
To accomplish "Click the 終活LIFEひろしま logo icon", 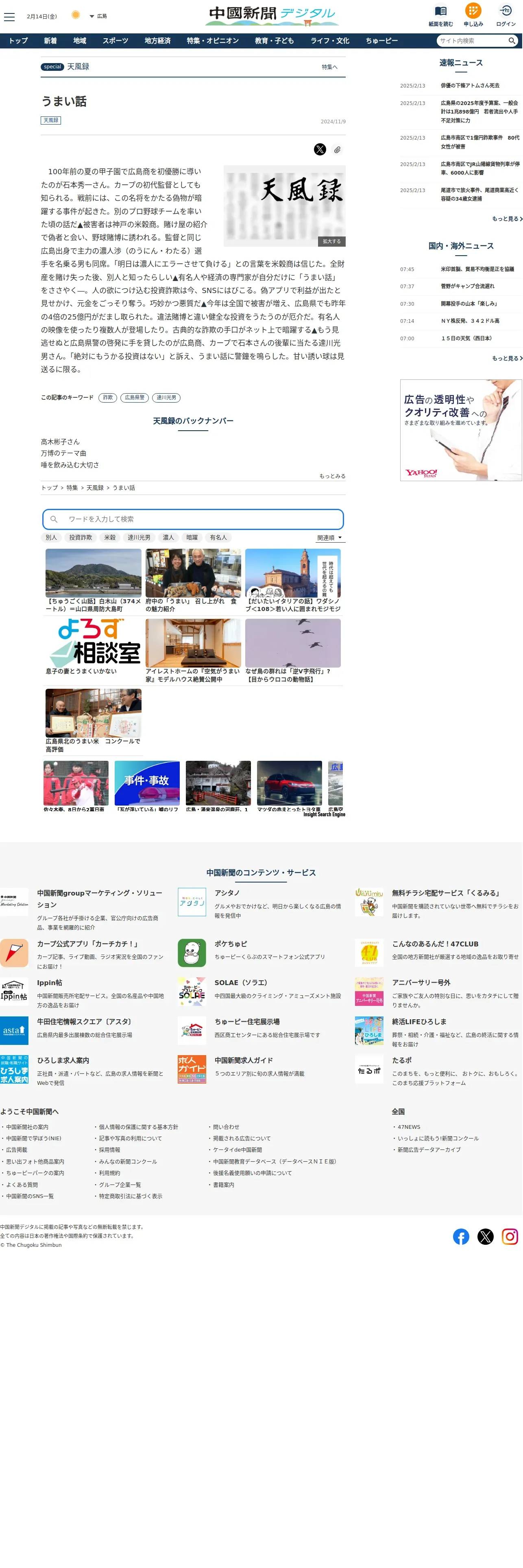I will pos(369,1031).
